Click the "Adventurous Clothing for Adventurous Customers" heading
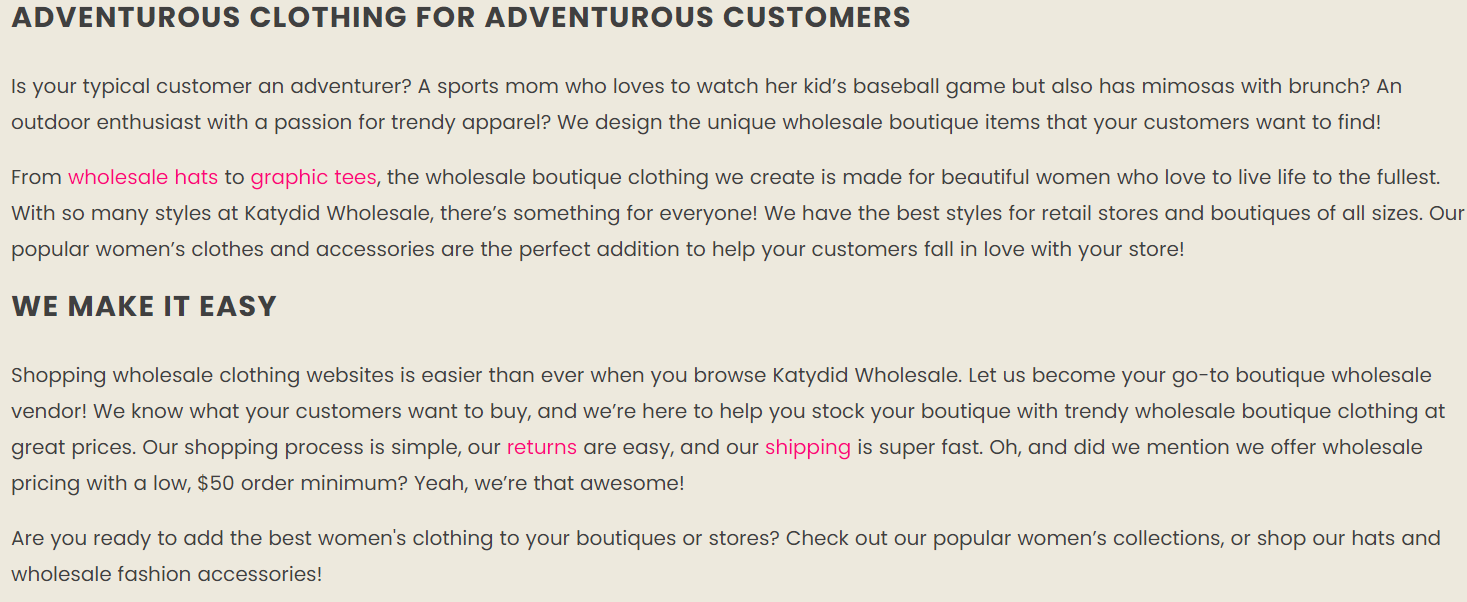This screenshot has width=1467, height=602. point(461,18)
